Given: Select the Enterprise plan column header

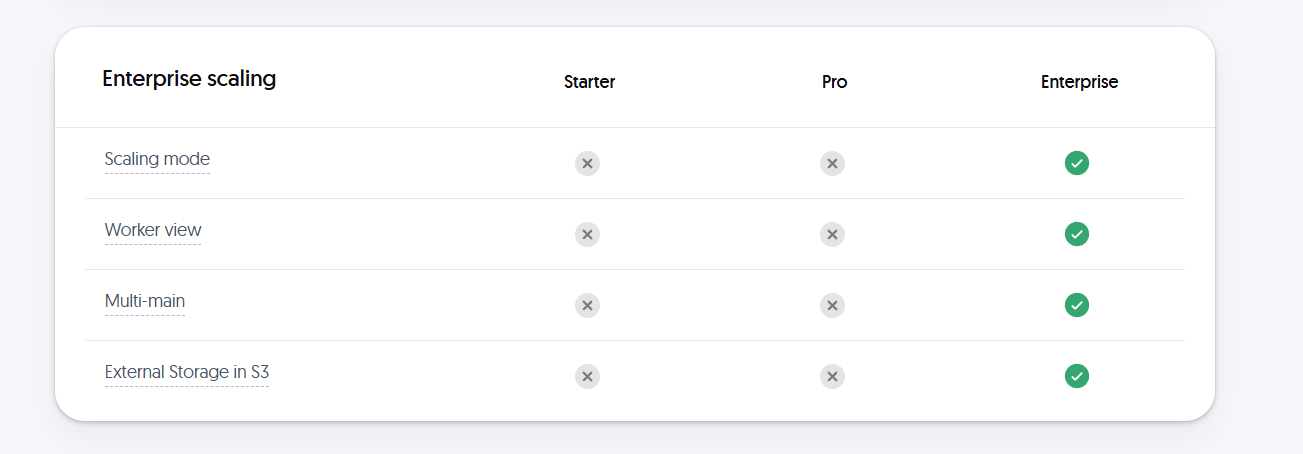Looking at the screenshot, I should (1079, 82).
